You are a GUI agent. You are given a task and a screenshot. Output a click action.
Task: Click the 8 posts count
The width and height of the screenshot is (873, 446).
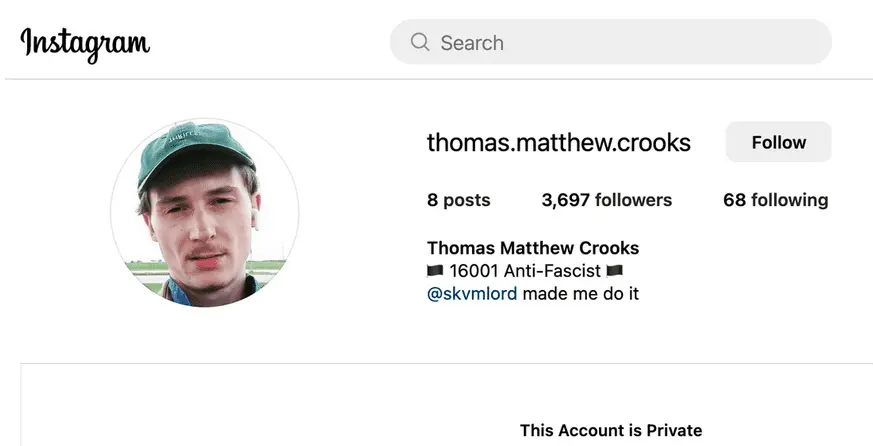point(458,200)
